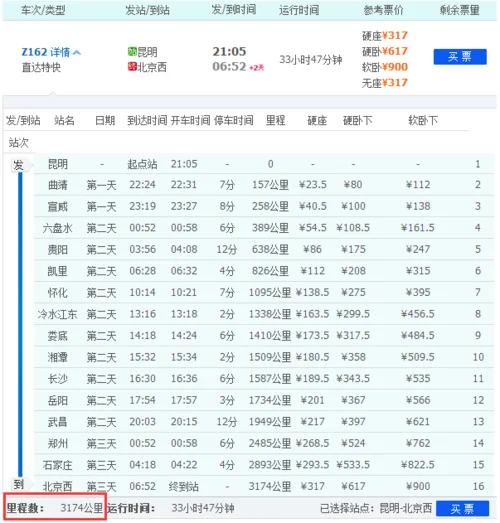Click the bottom 买票 button beside 昆明-北京西
Screen dimensions: 500x523
(x=462, y=509)
